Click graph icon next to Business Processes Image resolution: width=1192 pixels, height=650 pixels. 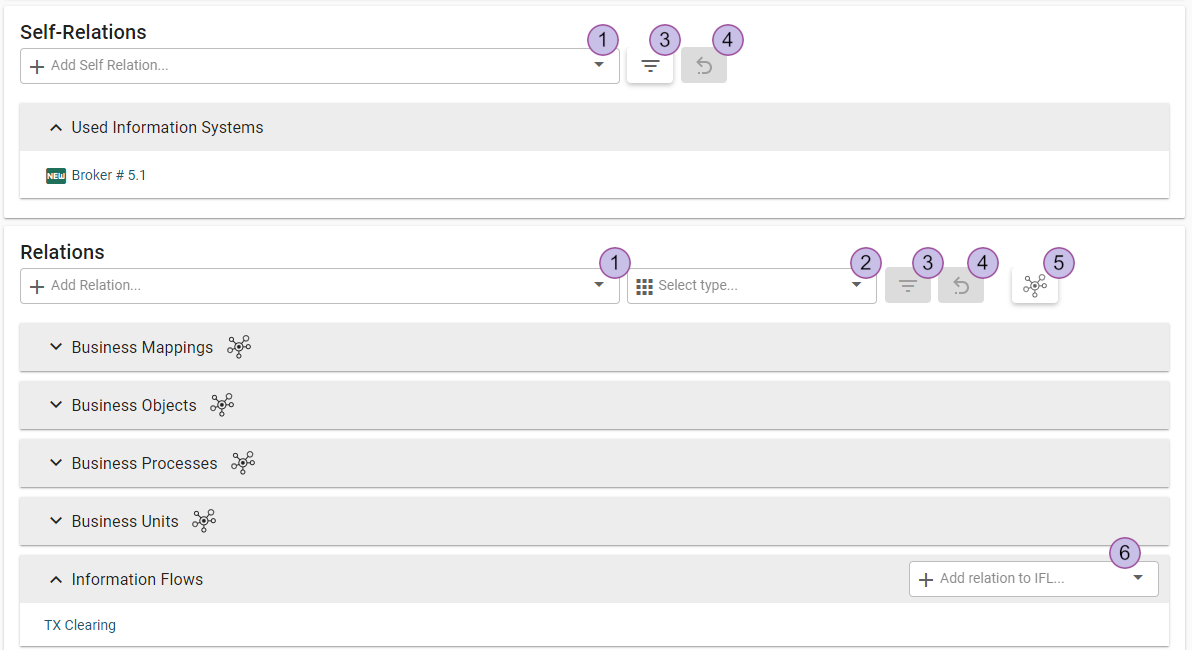[243, 463]
